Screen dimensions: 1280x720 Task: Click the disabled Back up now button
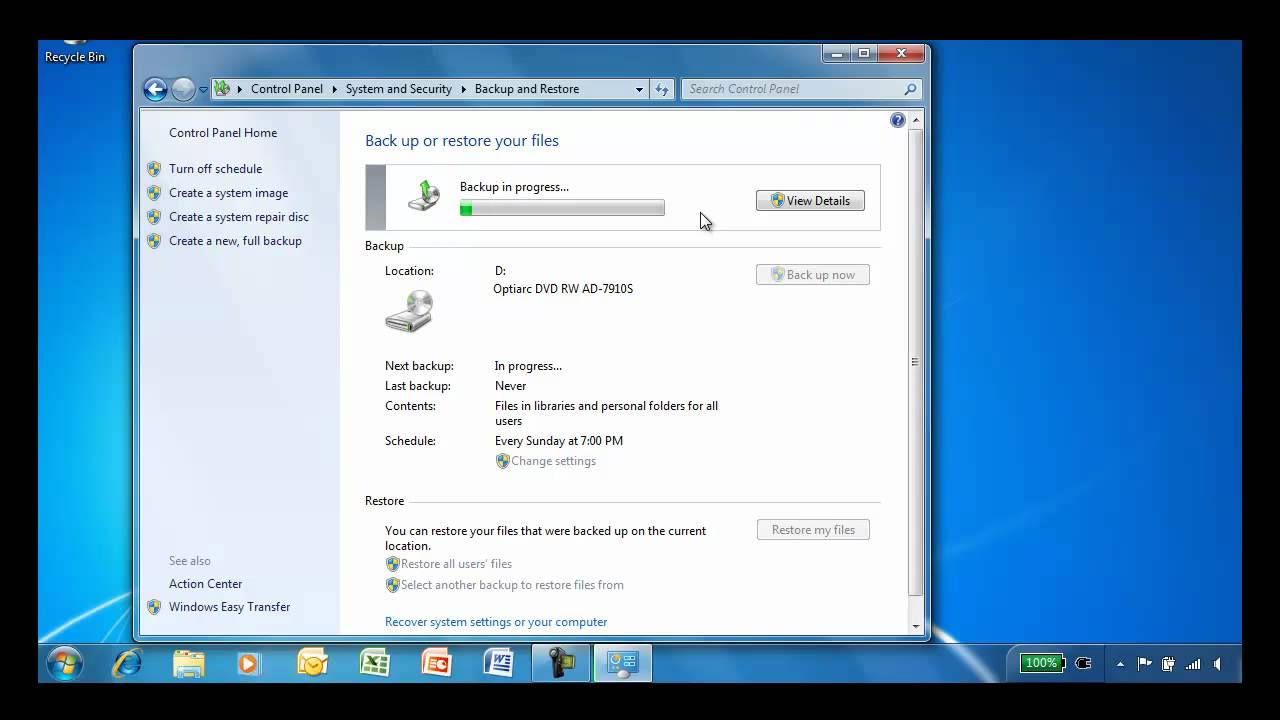[813, 275]
